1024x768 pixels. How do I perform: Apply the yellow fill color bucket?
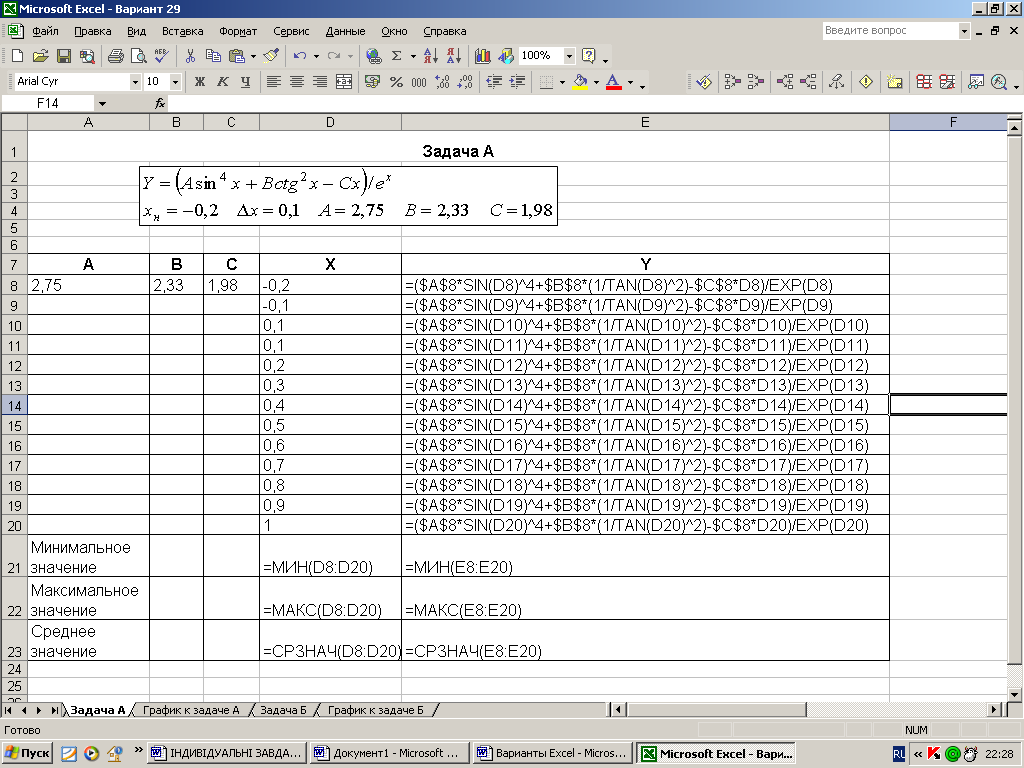(580, 82)
